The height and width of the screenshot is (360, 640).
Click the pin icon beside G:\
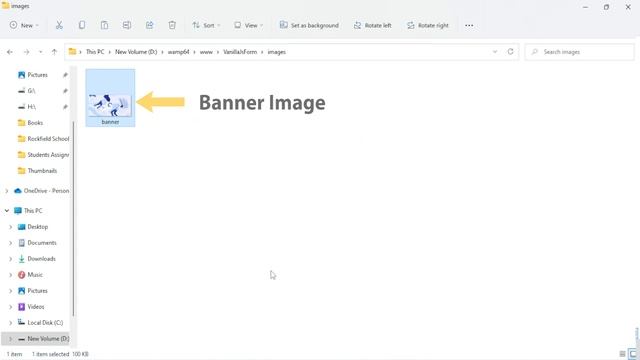click(x=65, y=91)
